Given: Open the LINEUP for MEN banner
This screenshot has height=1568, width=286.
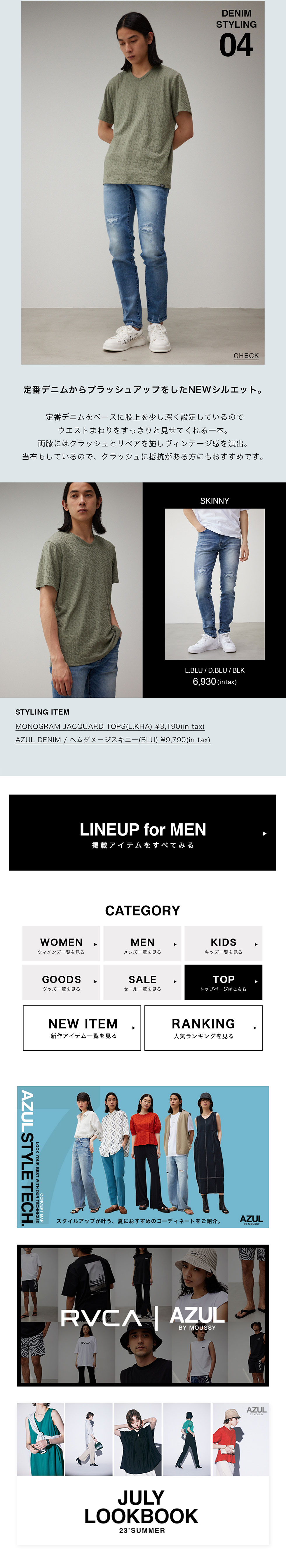Looking at the screenshot, I should (142, 832).
